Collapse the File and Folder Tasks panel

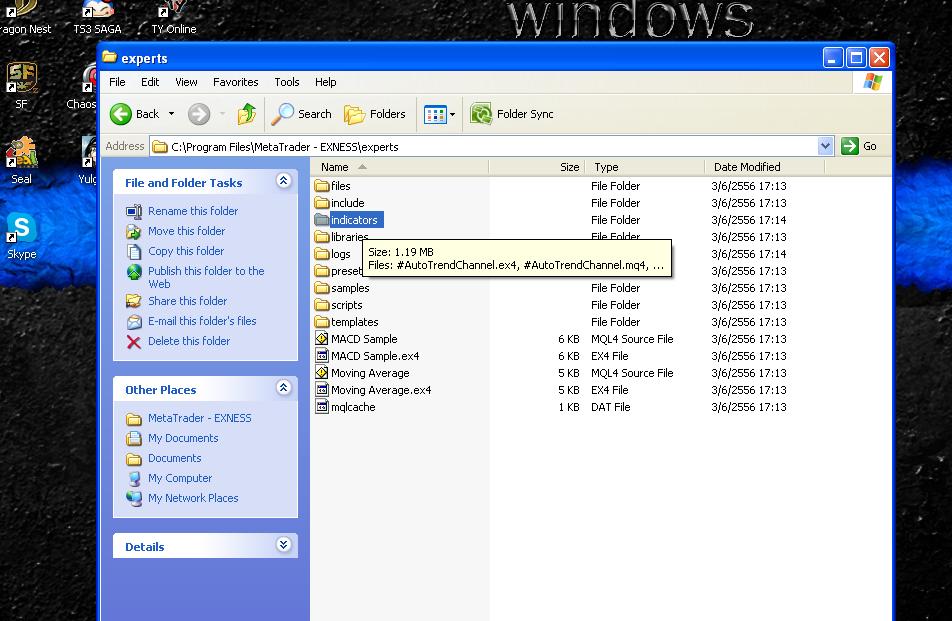[x=284, y=181]
